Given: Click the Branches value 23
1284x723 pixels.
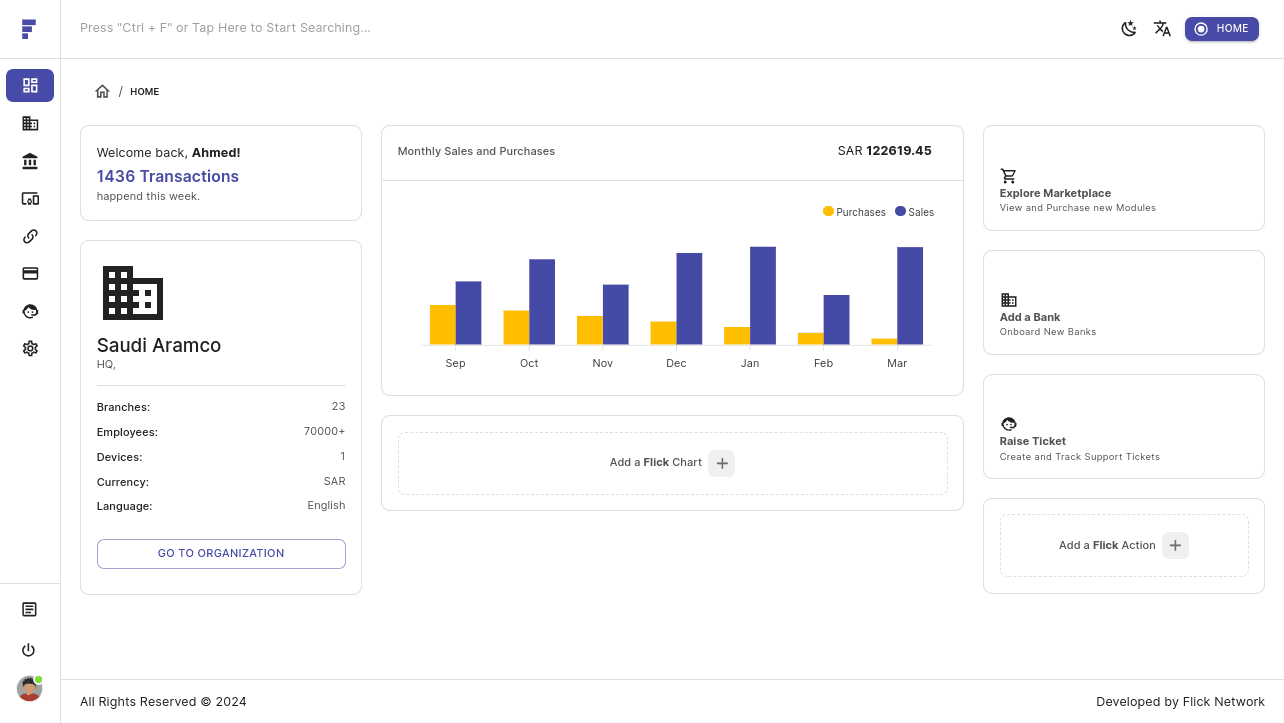Looking at the screenshot, I should [x=338, y=406].
